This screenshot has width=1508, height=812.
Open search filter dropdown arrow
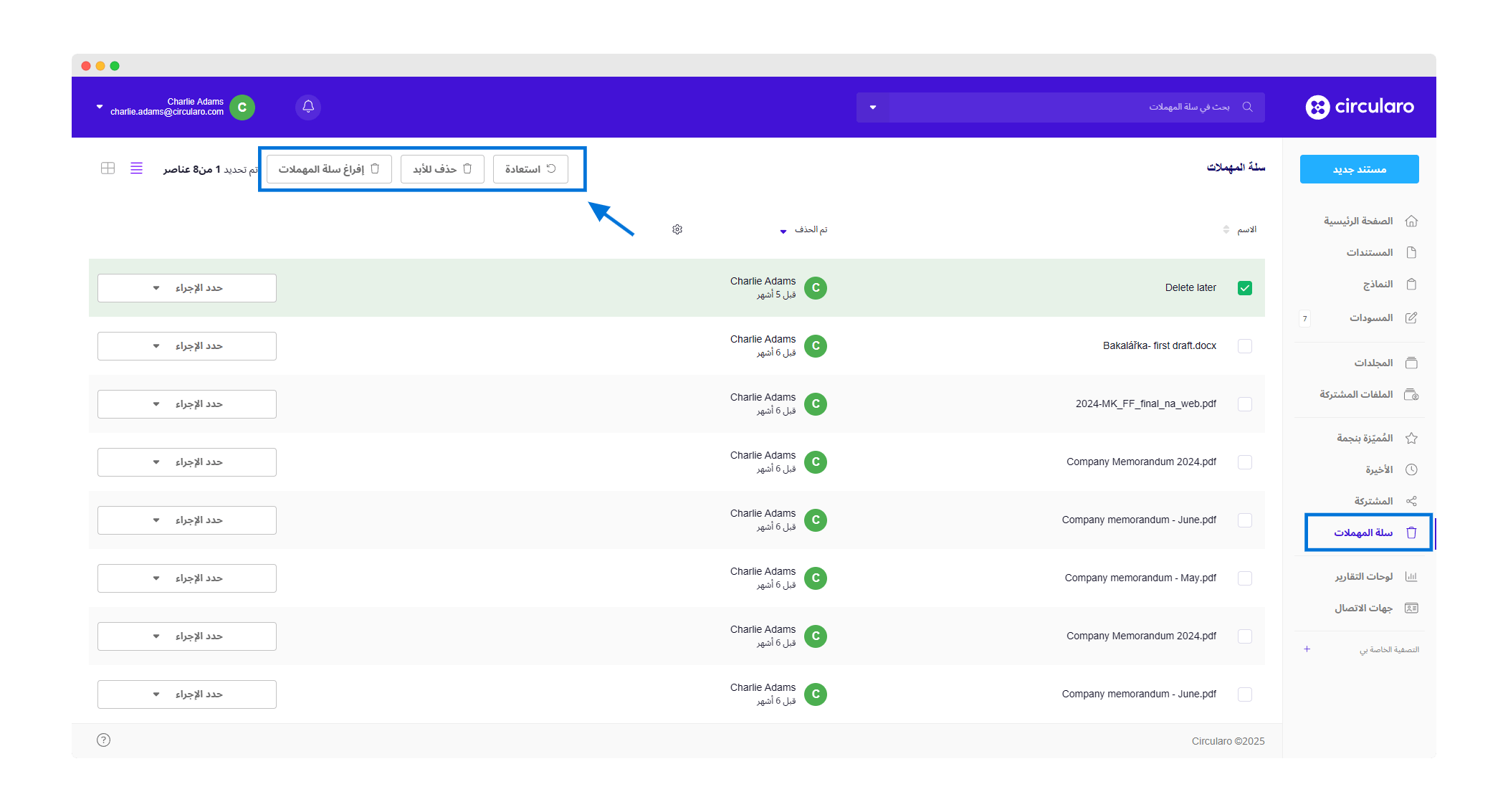873,108
